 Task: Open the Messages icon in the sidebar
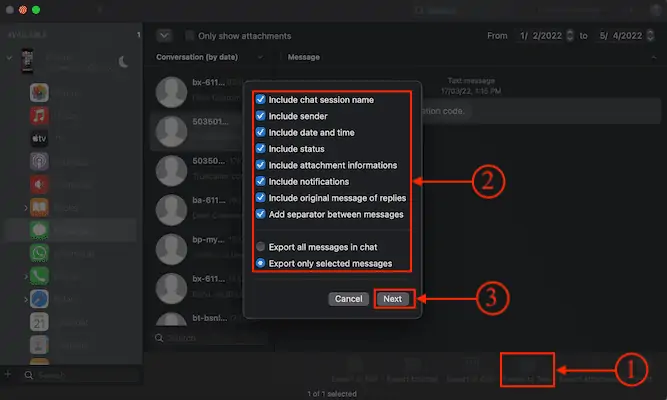(39, 229)
